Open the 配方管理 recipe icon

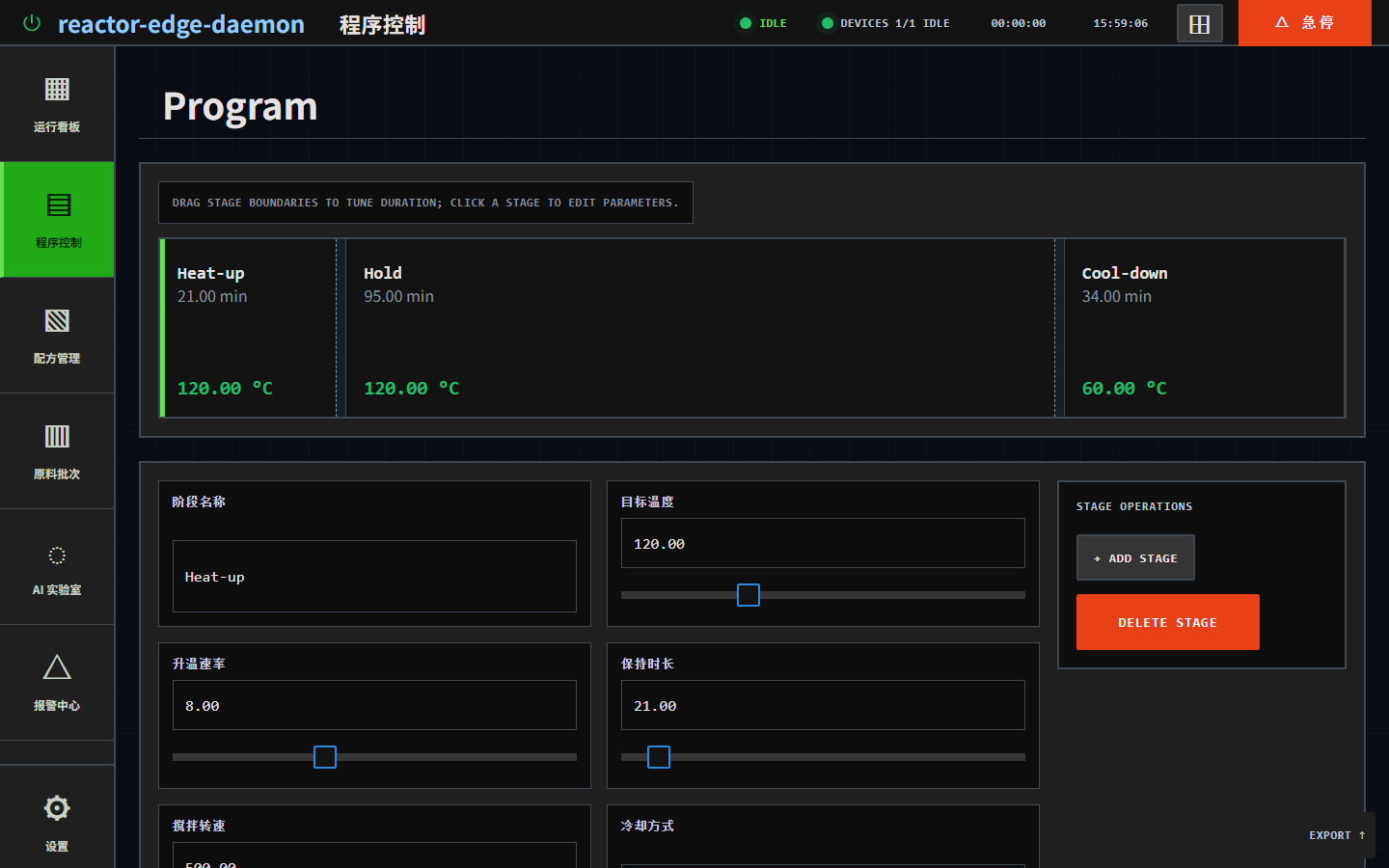57,321
